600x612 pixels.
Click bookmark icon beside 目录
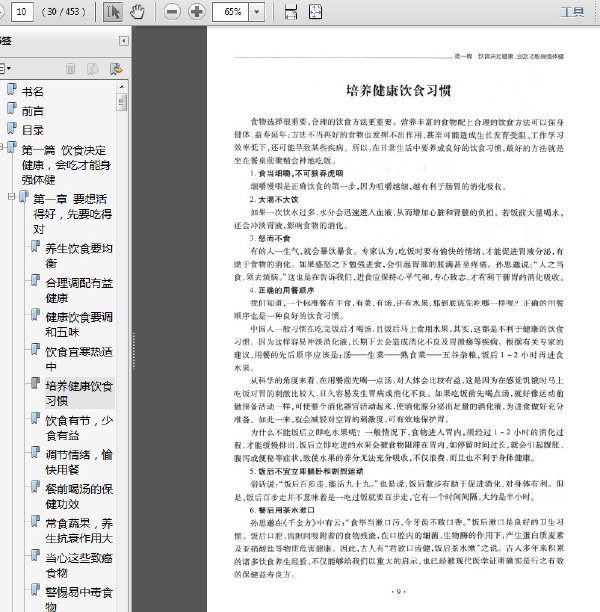click(12, 128)
